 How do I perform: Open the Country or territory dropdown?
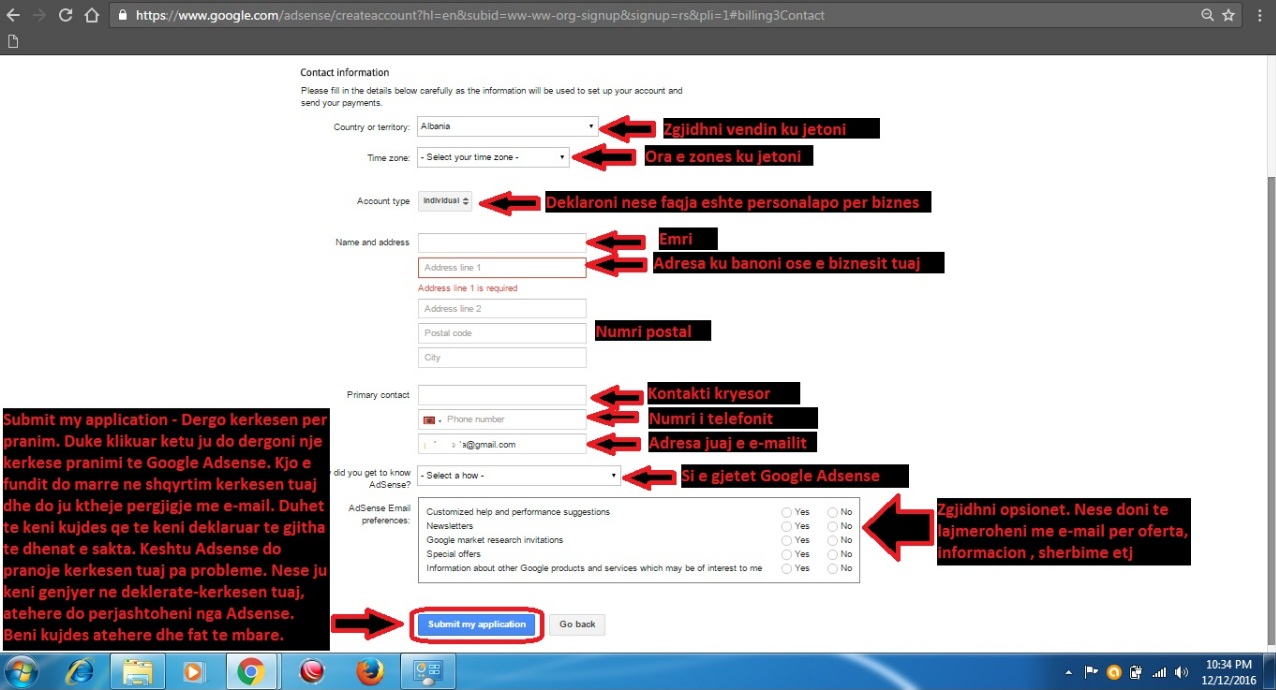[508, 127]
